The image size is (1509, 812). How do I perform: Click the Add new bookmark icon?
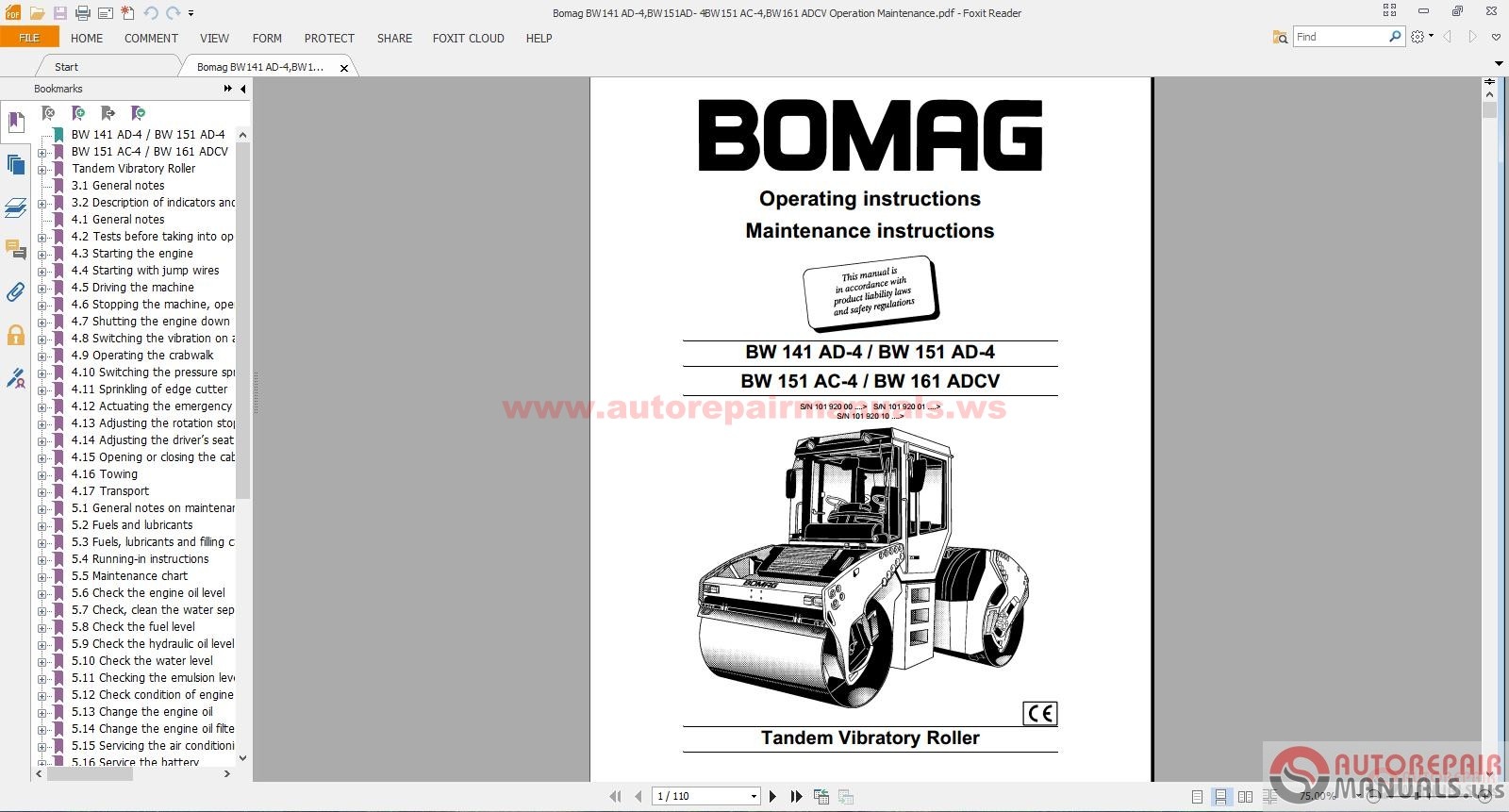[78, 113]
